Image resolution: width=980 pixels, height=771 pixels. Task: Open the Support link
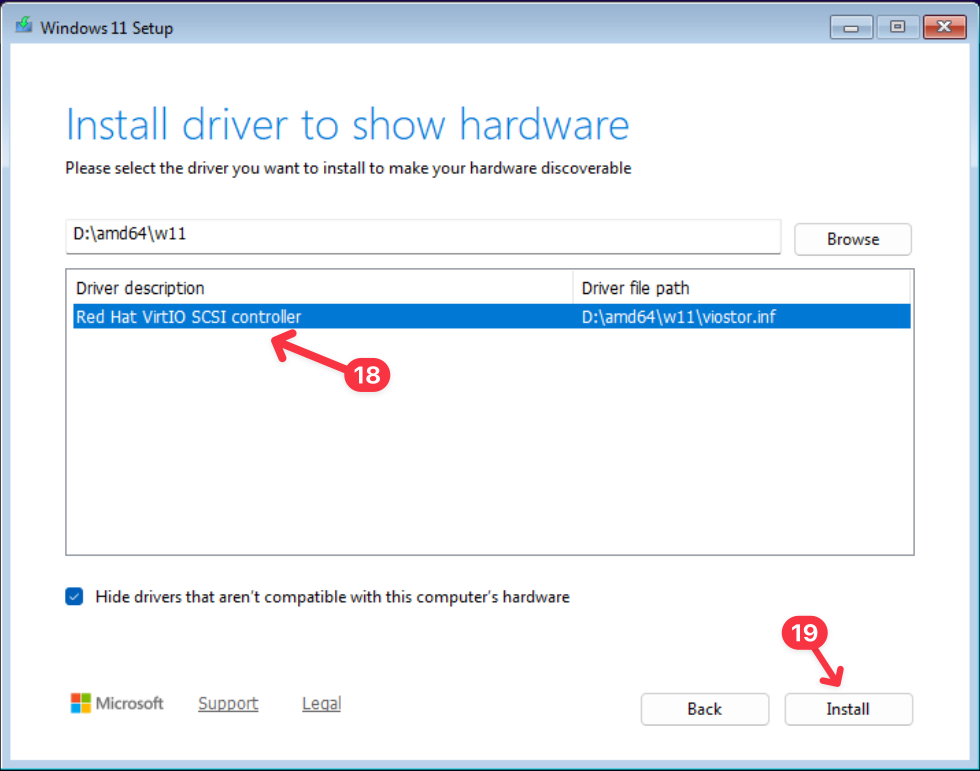(x=228, y=704)
